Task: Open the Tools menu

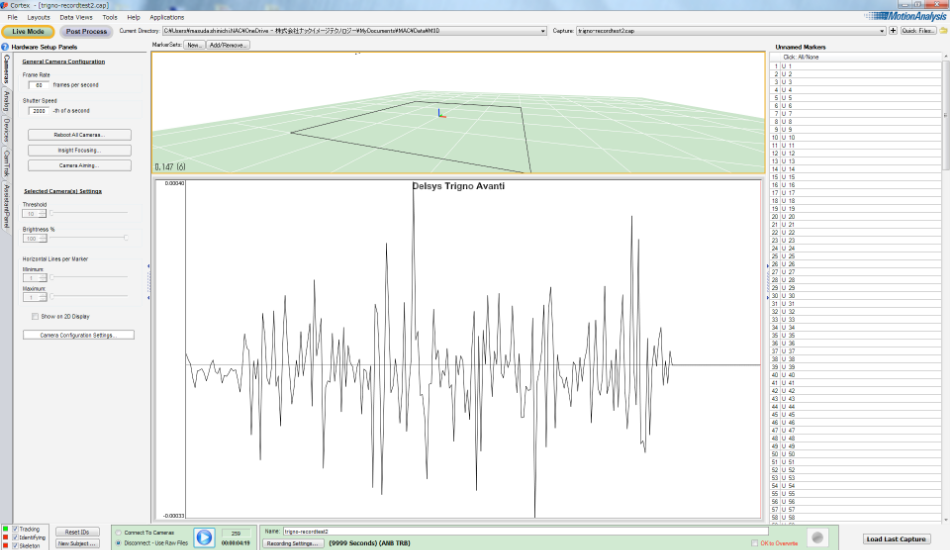Action: click(x=110, y=18)
